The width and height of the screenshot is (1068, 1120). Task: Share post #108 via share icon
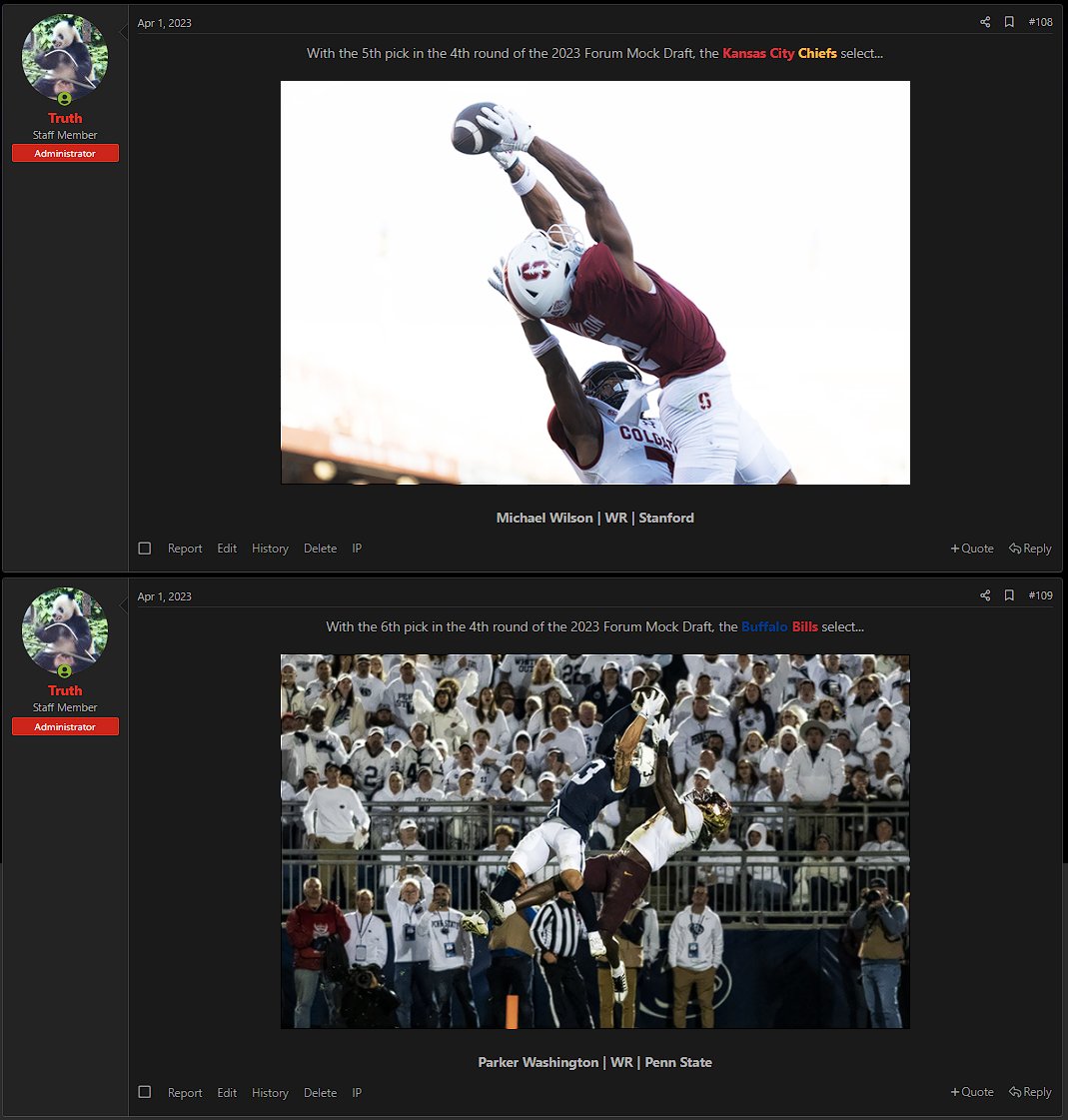point(985,22)
